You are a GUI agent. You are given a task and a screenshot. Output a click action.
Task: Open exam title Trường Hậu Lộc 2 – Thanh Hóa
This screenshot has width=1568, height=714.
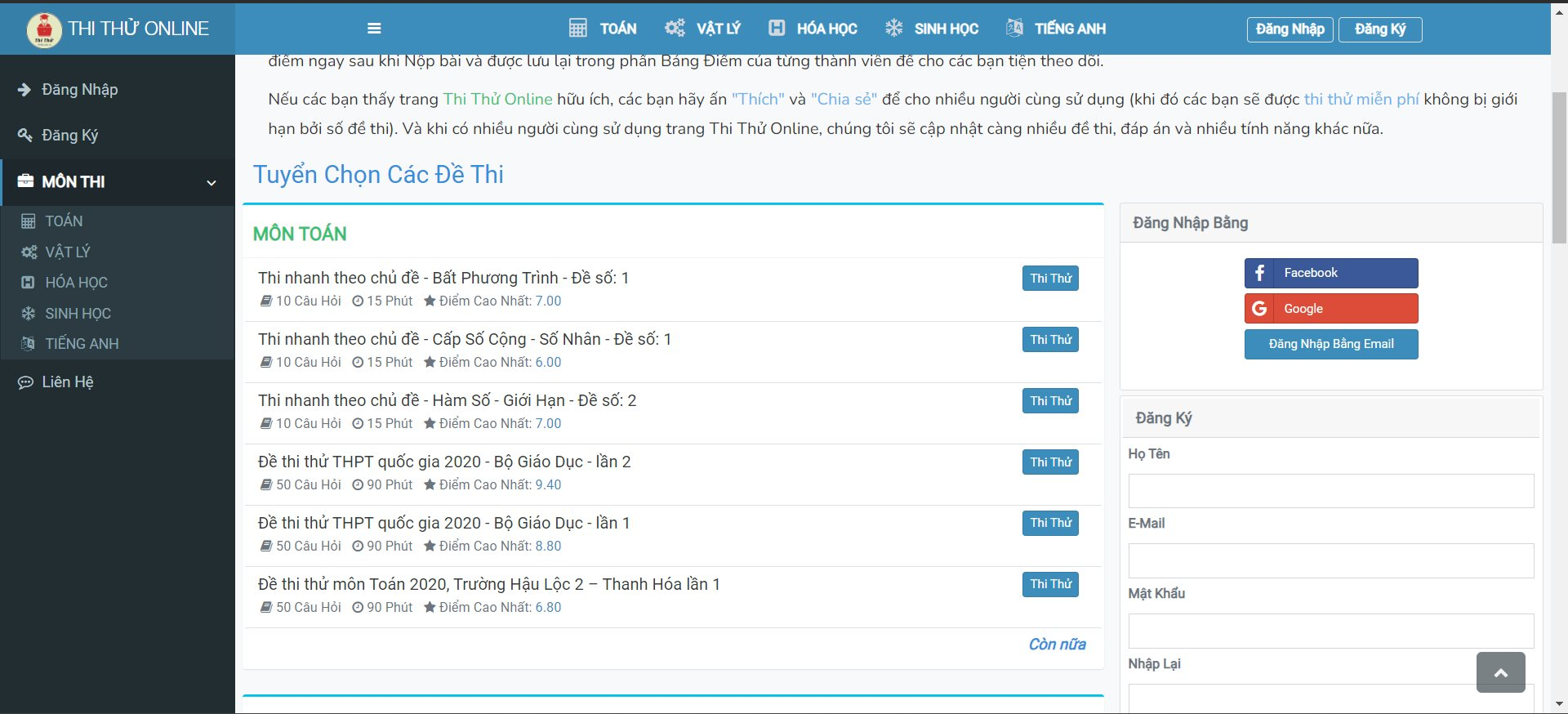coord(489,584)
